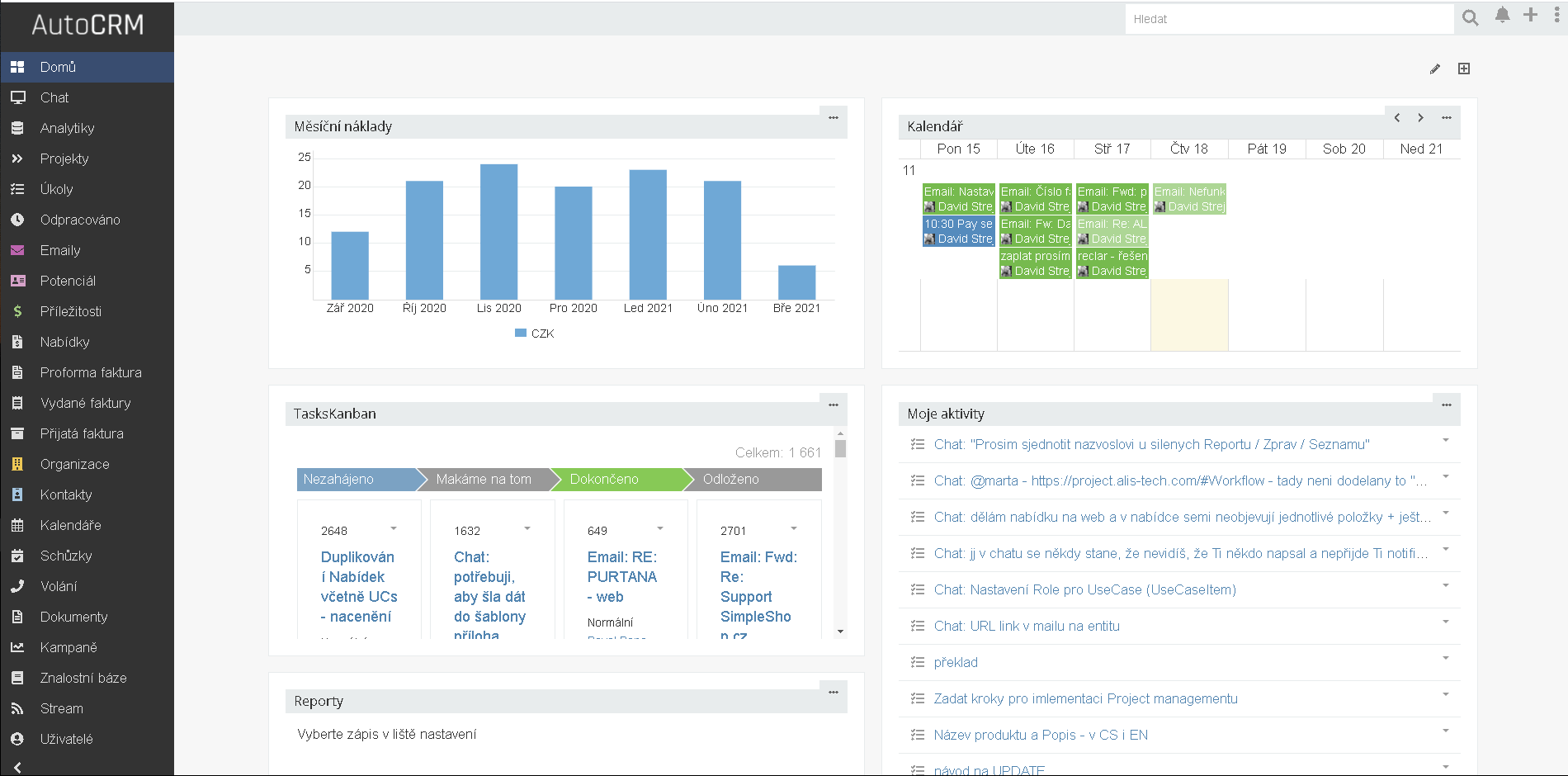Click the plus icon in top bar
Screen dimensions: 1568x776
[1530, 16]
